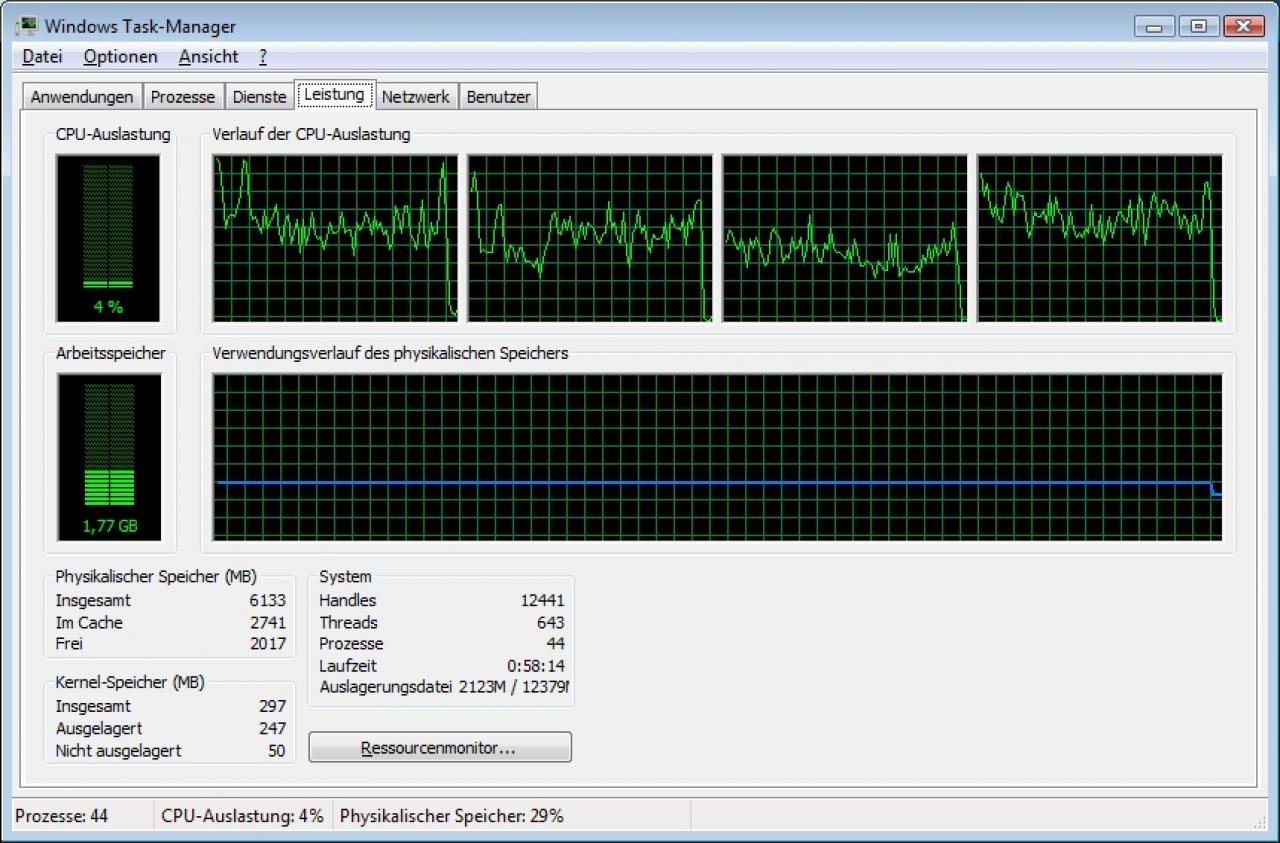Click the window resize grip in status bar

click(x=1258, y=822)
